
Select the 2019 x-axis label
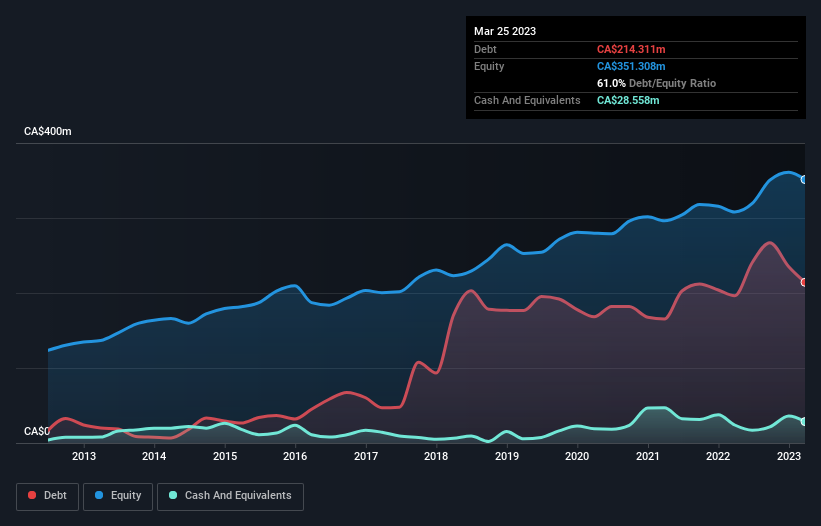tap(506, 456)
